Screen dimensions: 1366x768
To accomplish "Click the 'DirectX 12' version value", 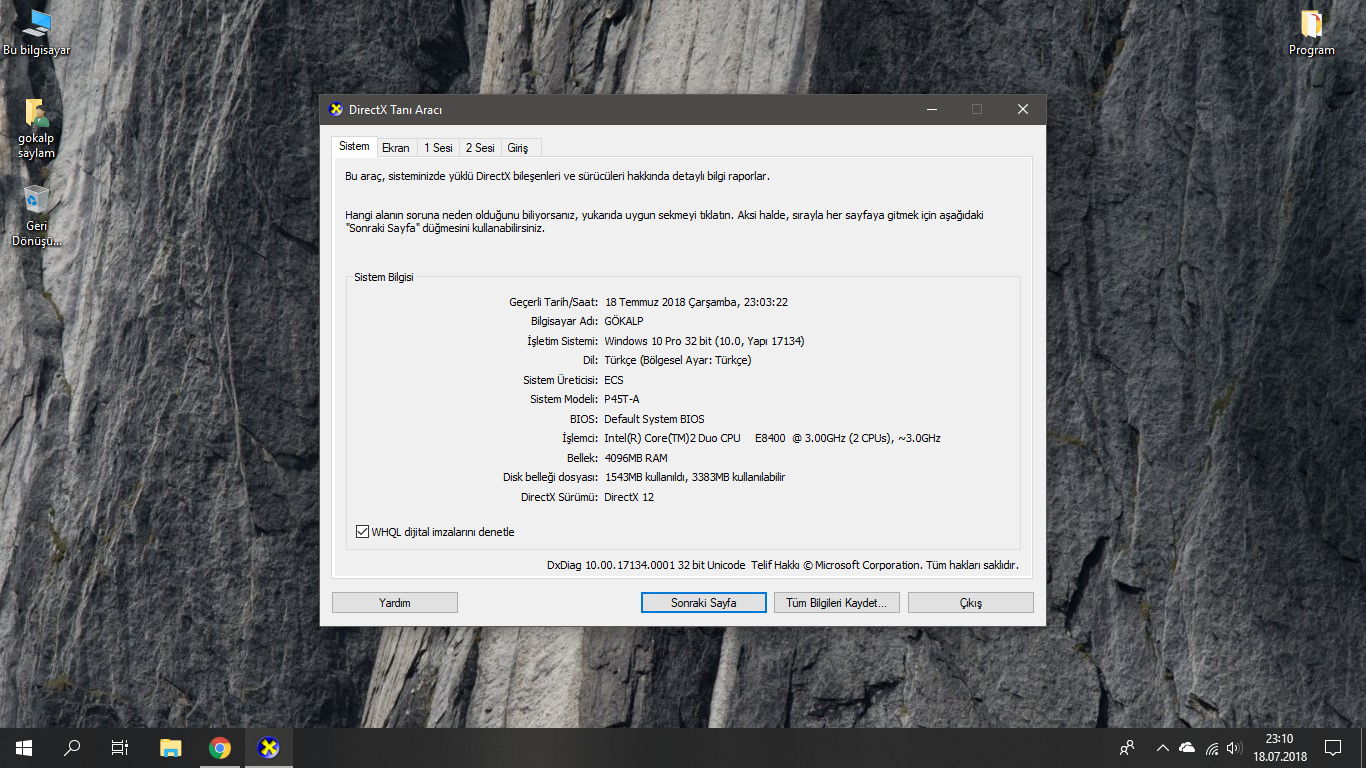I will tap(629, 497).
